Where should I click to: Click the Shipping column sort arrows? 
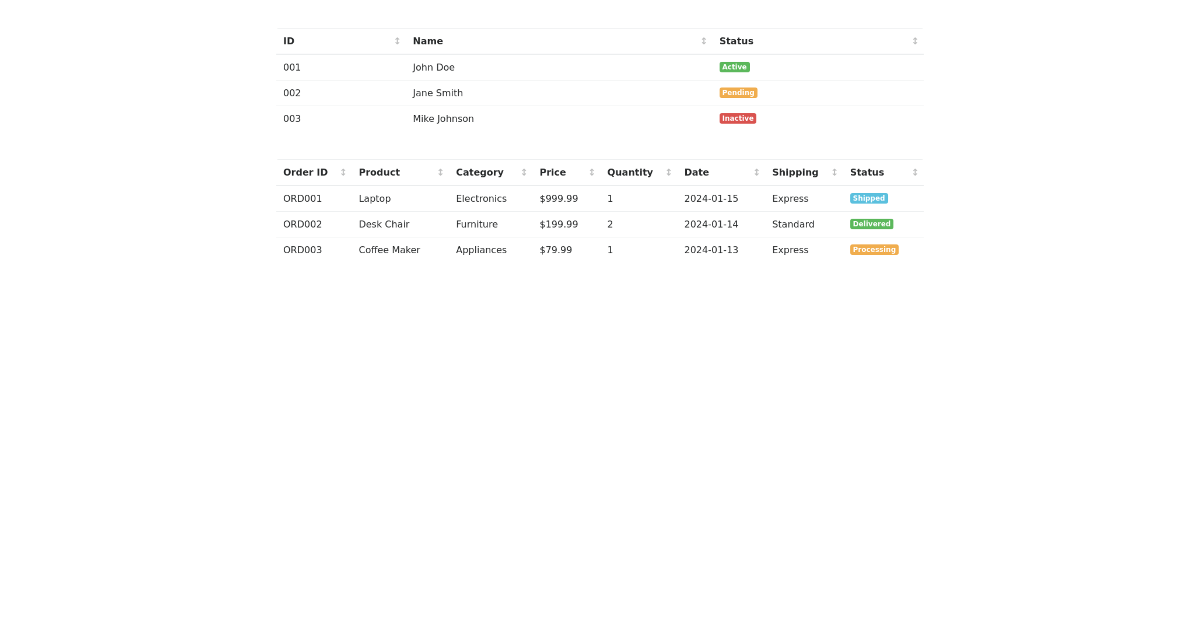tap(833, 172)
